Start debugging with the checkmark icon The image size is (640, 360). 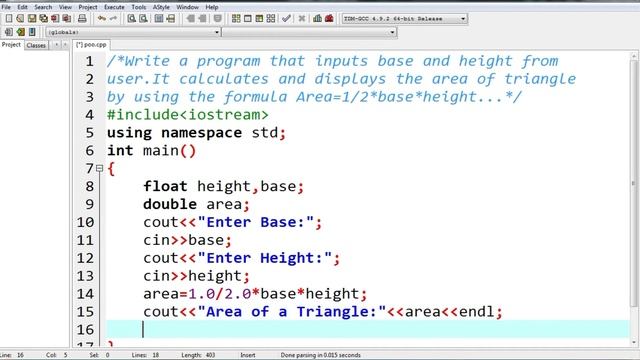click(x=286, y=18)
